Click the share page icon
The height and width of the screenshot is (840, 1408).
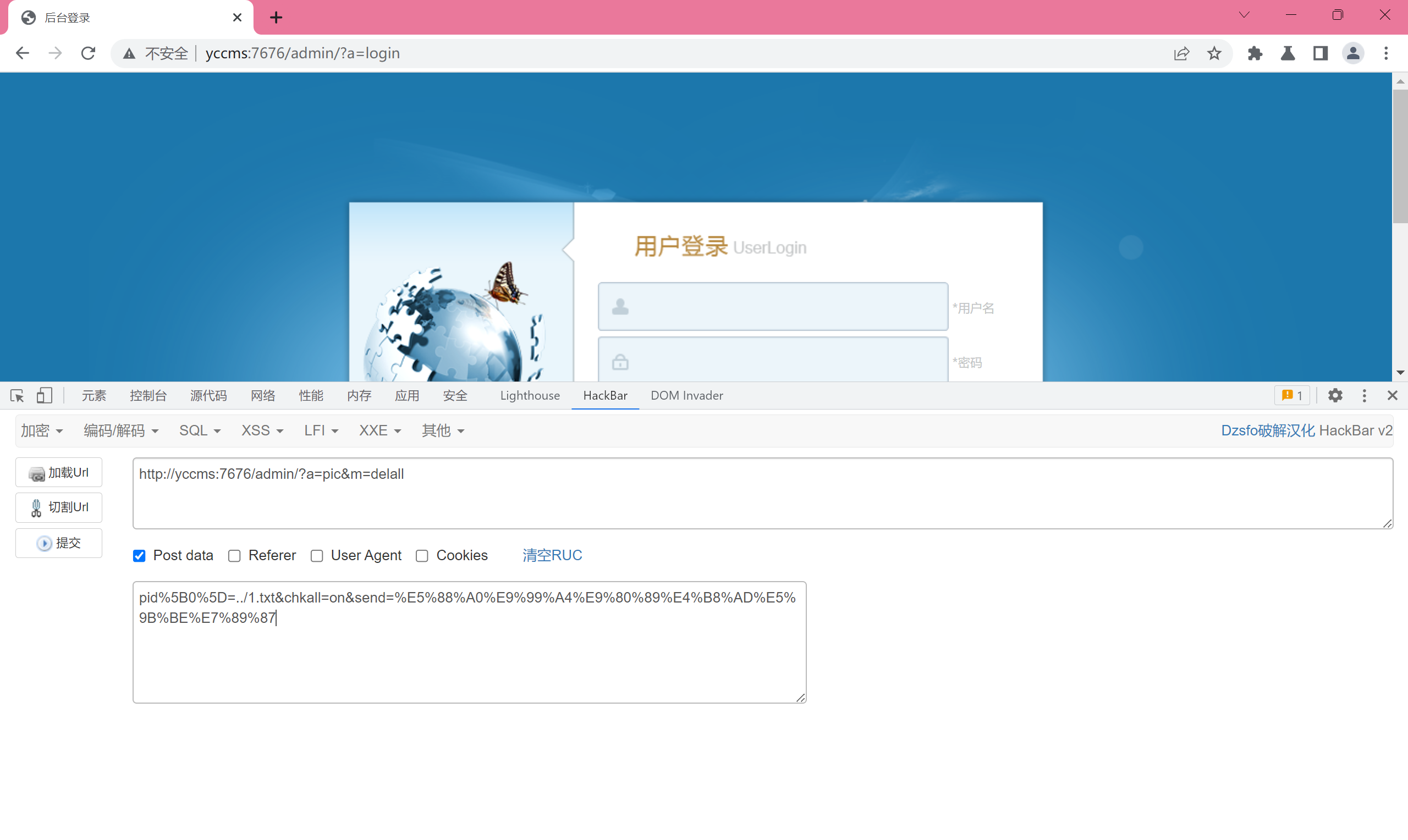click(1181, 53)
